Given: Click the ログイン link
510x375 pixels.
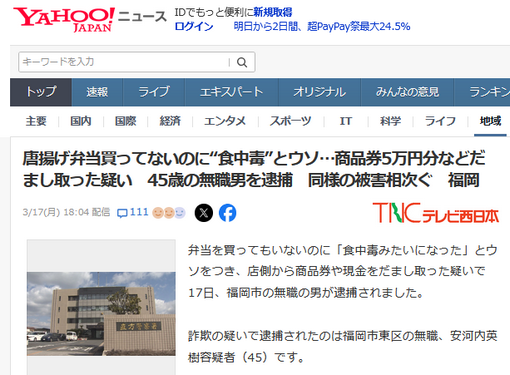Looking at the screenshot, I should 194,26.
